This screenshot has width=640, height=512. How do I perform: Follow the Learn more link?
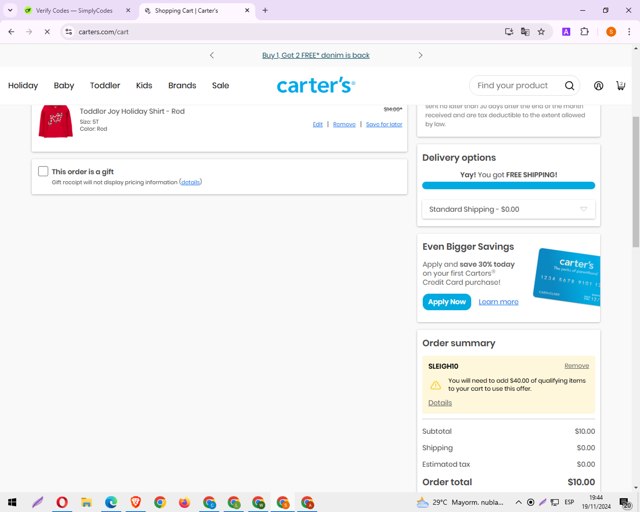(x=498, y=302)
